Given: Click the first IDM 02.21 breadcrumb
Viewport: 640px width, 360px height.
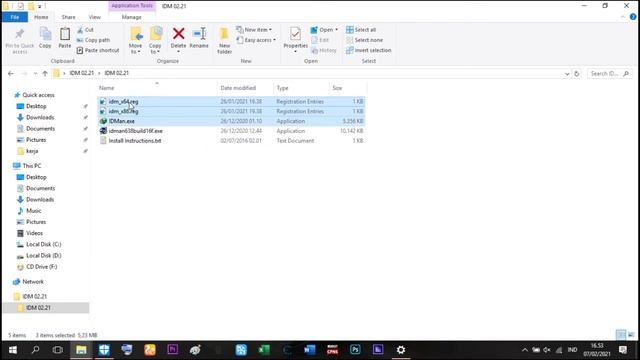Looking at the screenshot, I should 82,73.
